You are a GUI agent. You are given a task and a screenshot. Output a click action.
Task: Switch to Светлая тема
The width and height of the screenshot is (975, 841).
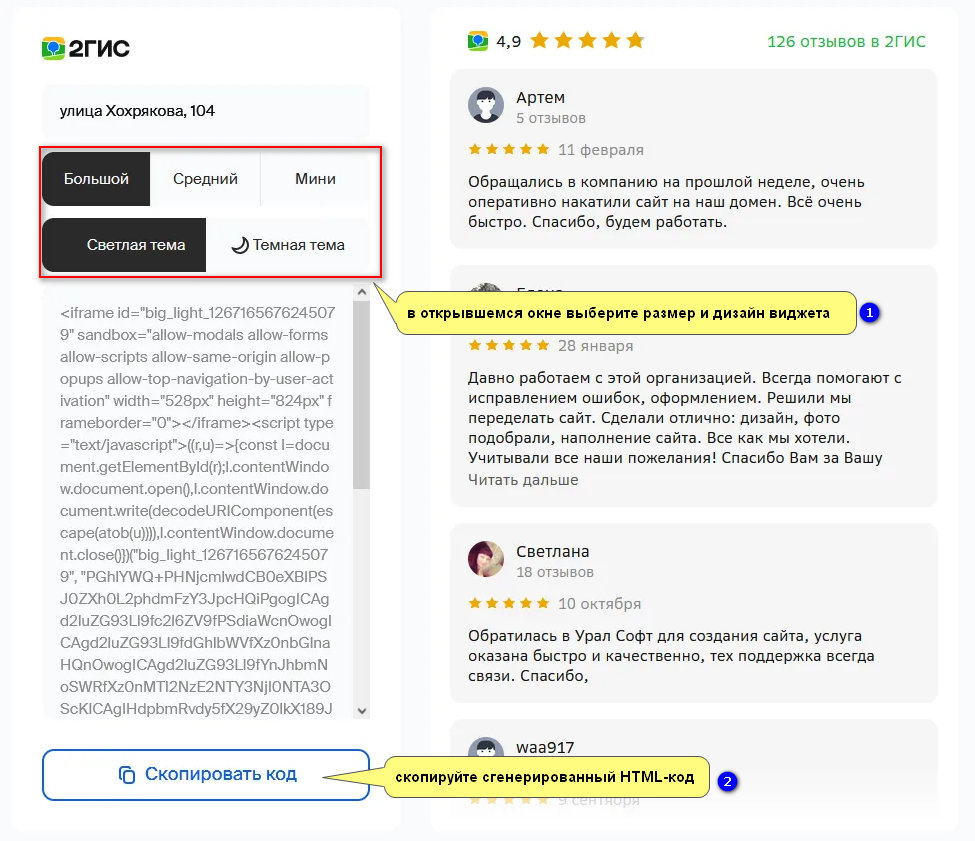coord(124,245)
